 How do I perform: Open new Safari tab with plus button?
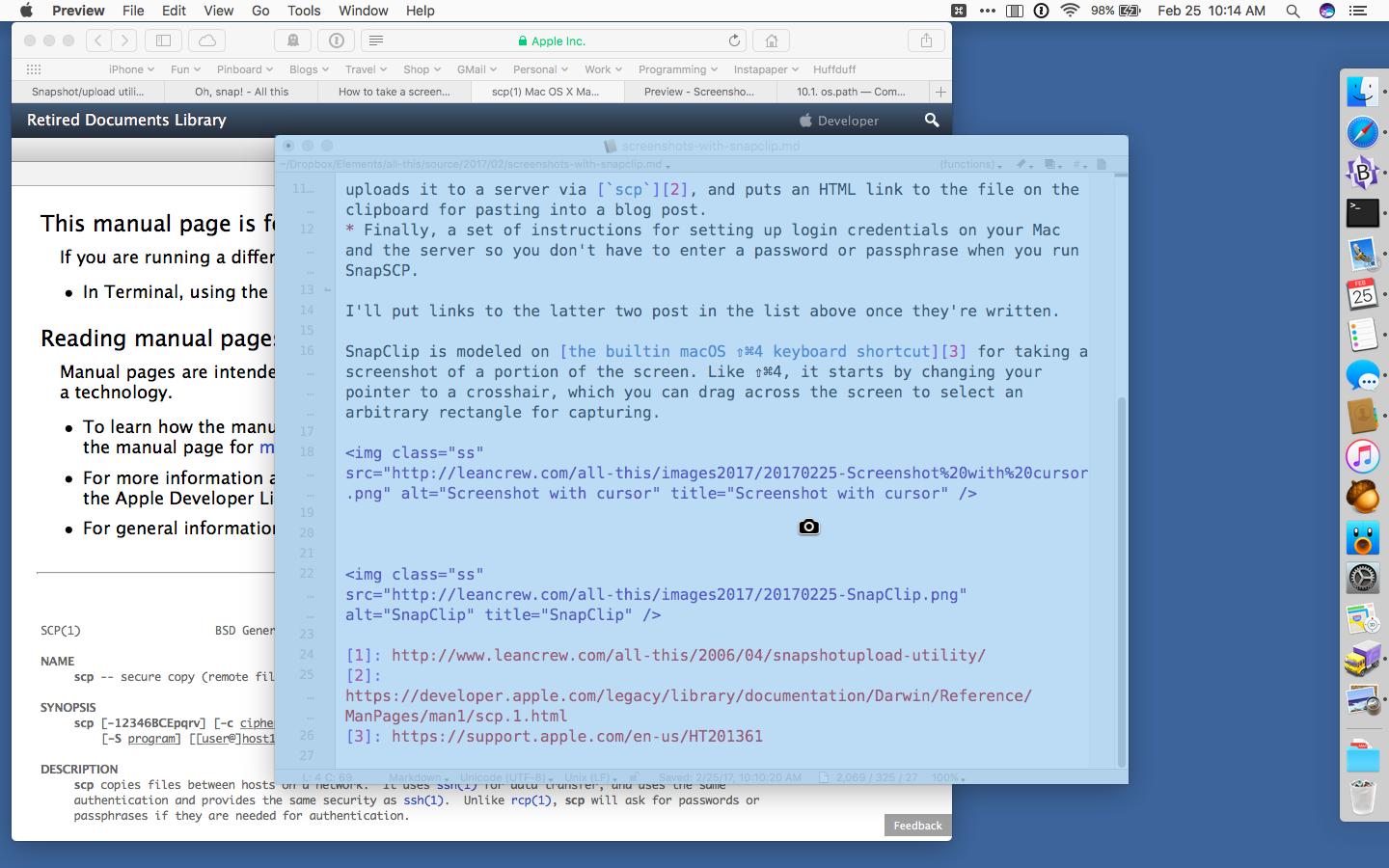pyautogui.click(x=940, y=92)
